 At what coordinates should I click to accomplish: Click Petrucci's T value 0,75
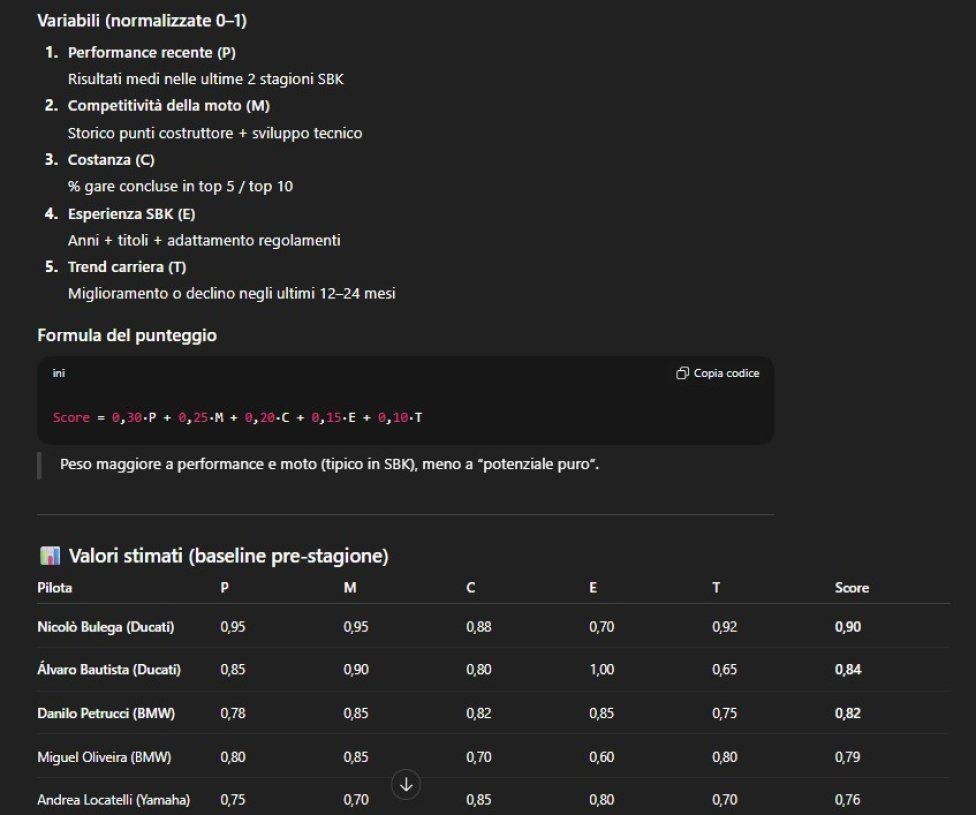[x=725, y=714]
